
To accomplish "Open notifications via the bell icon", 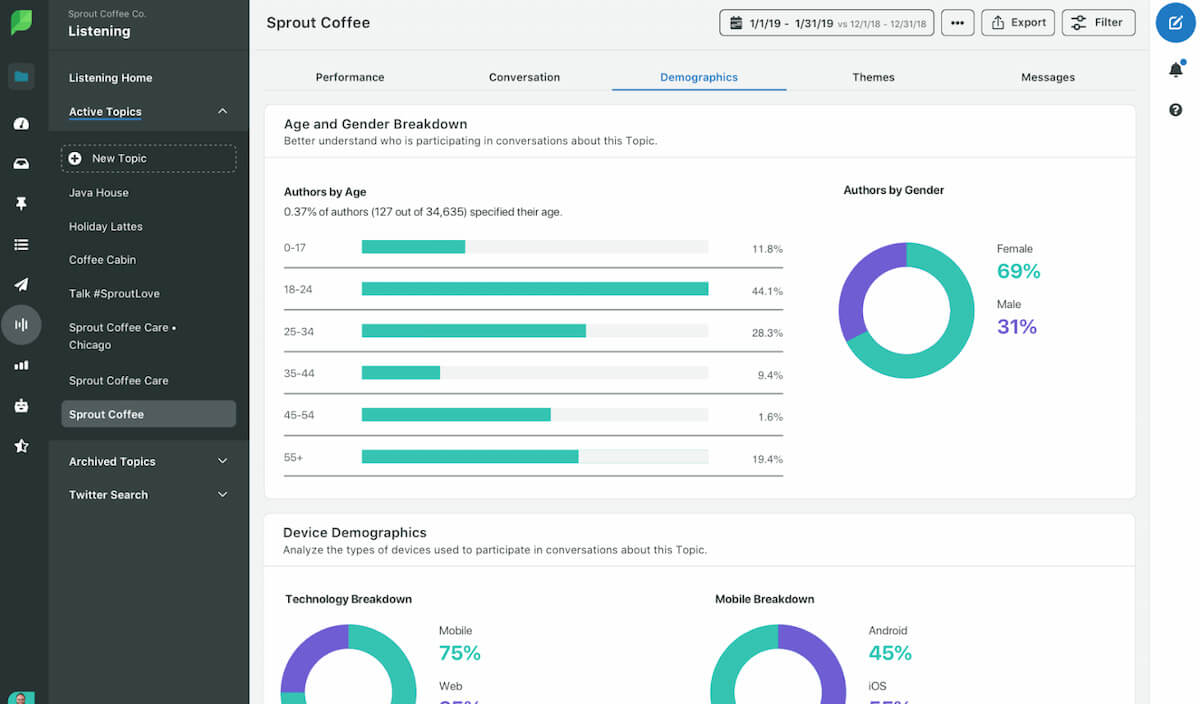I will click(1175, 69).
